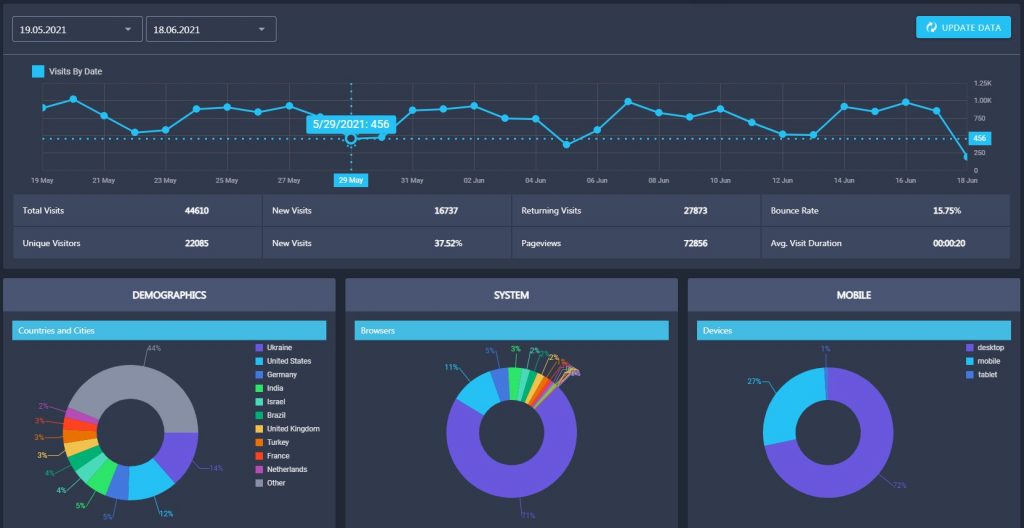Select the Browsers panel header
1024x528 pixels.
(x=511, y=331)
